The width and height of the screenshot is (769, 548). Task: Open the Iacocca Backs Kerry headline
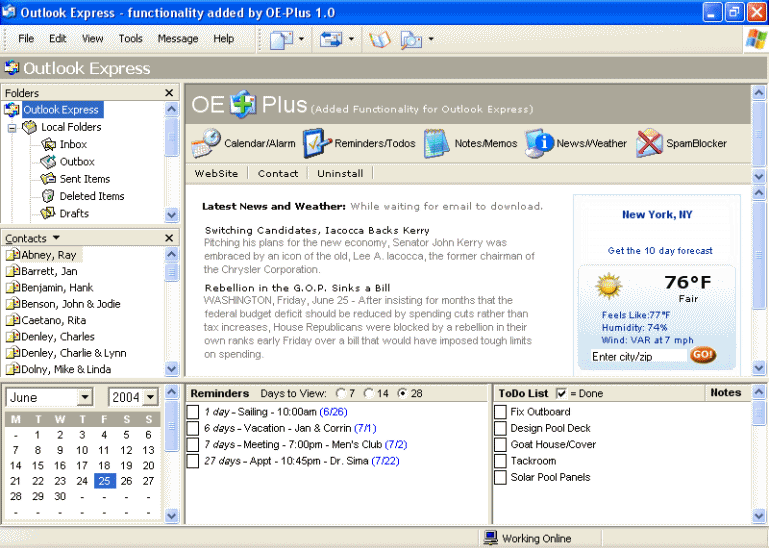click(x=317, y=230)
